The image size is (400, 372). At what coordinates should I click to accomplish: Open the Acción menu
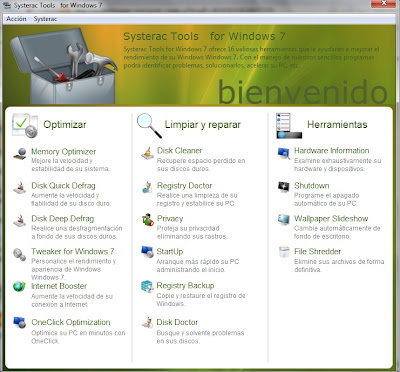(16, 19)
